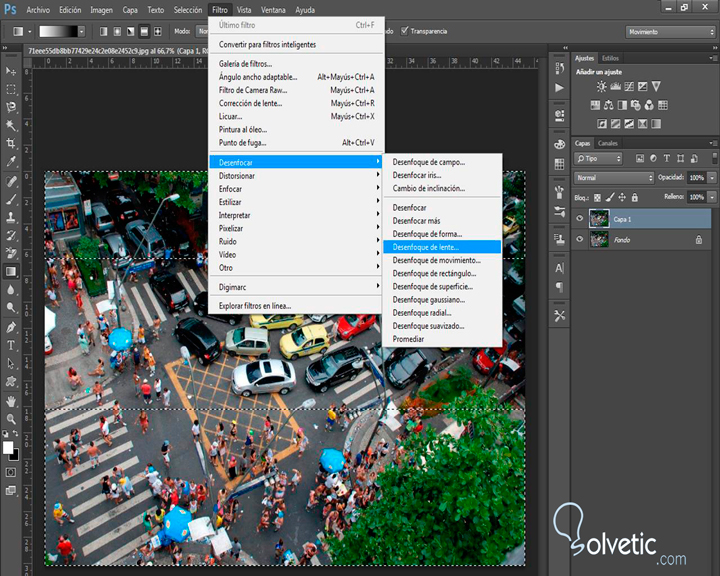Activate the Hand tool
Viewport: 720px width, 576px height.
click(11, 400)
